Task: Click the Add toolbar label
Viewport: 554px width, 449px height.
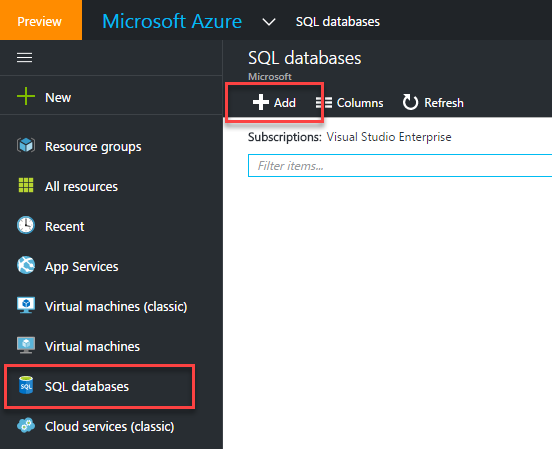Action: pos(285,103)
